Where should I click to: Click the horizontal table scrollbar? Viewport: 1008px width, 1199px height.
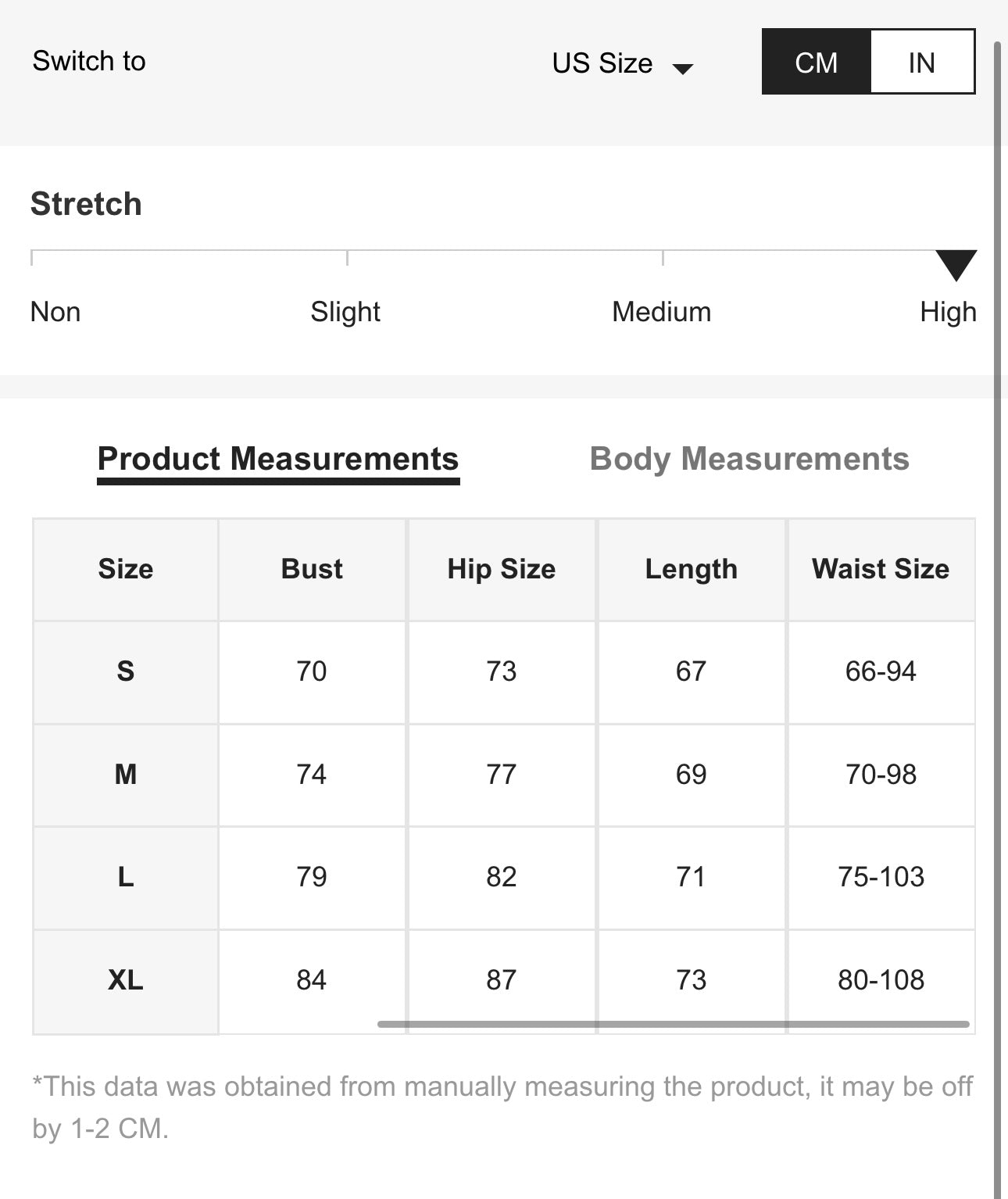[x=673, y=1023]
